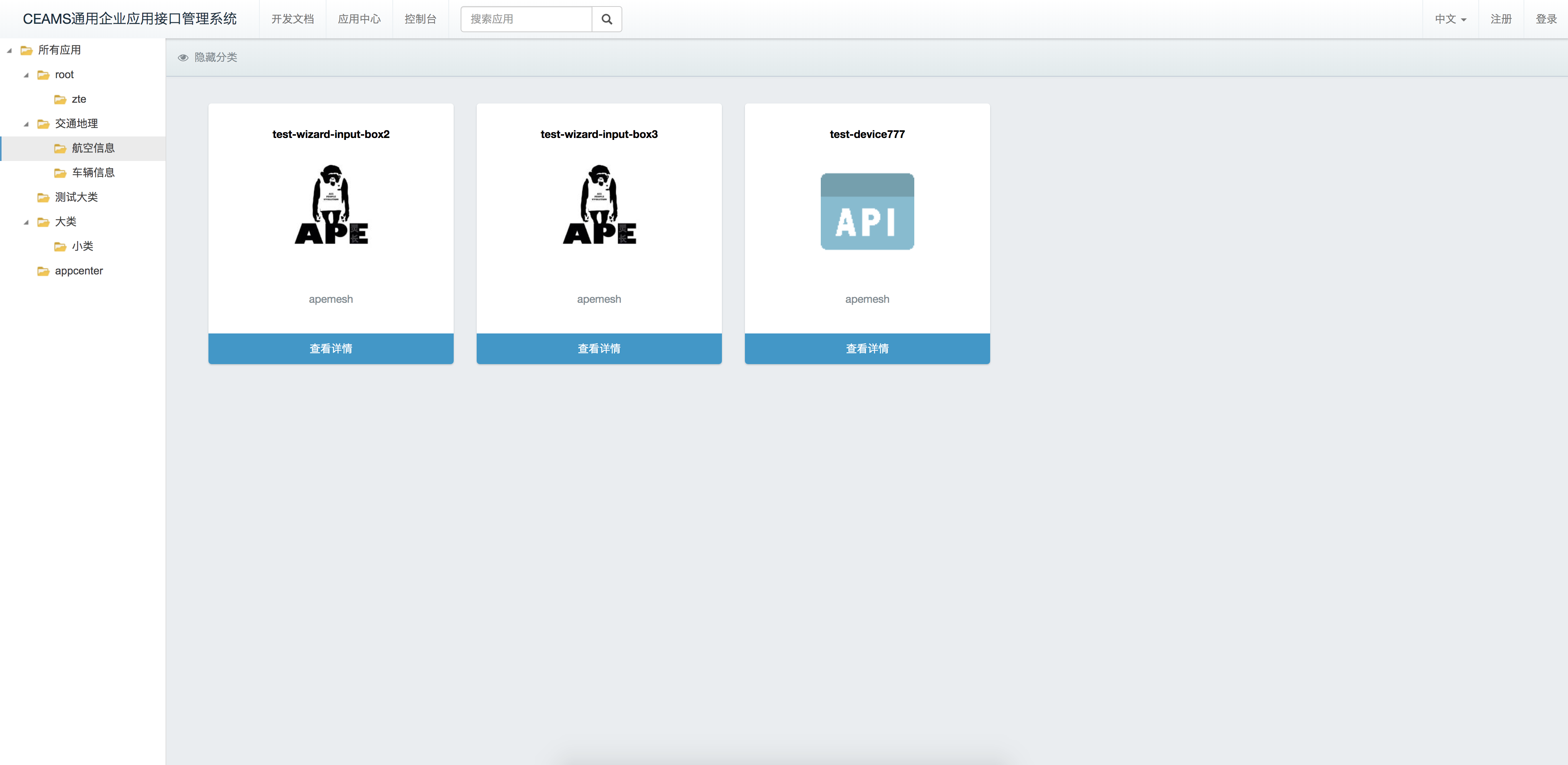This screenshot has width=1568, height=765.
Task: Click the 航空信息 folder icon
Action: click(x=60, y=148)
